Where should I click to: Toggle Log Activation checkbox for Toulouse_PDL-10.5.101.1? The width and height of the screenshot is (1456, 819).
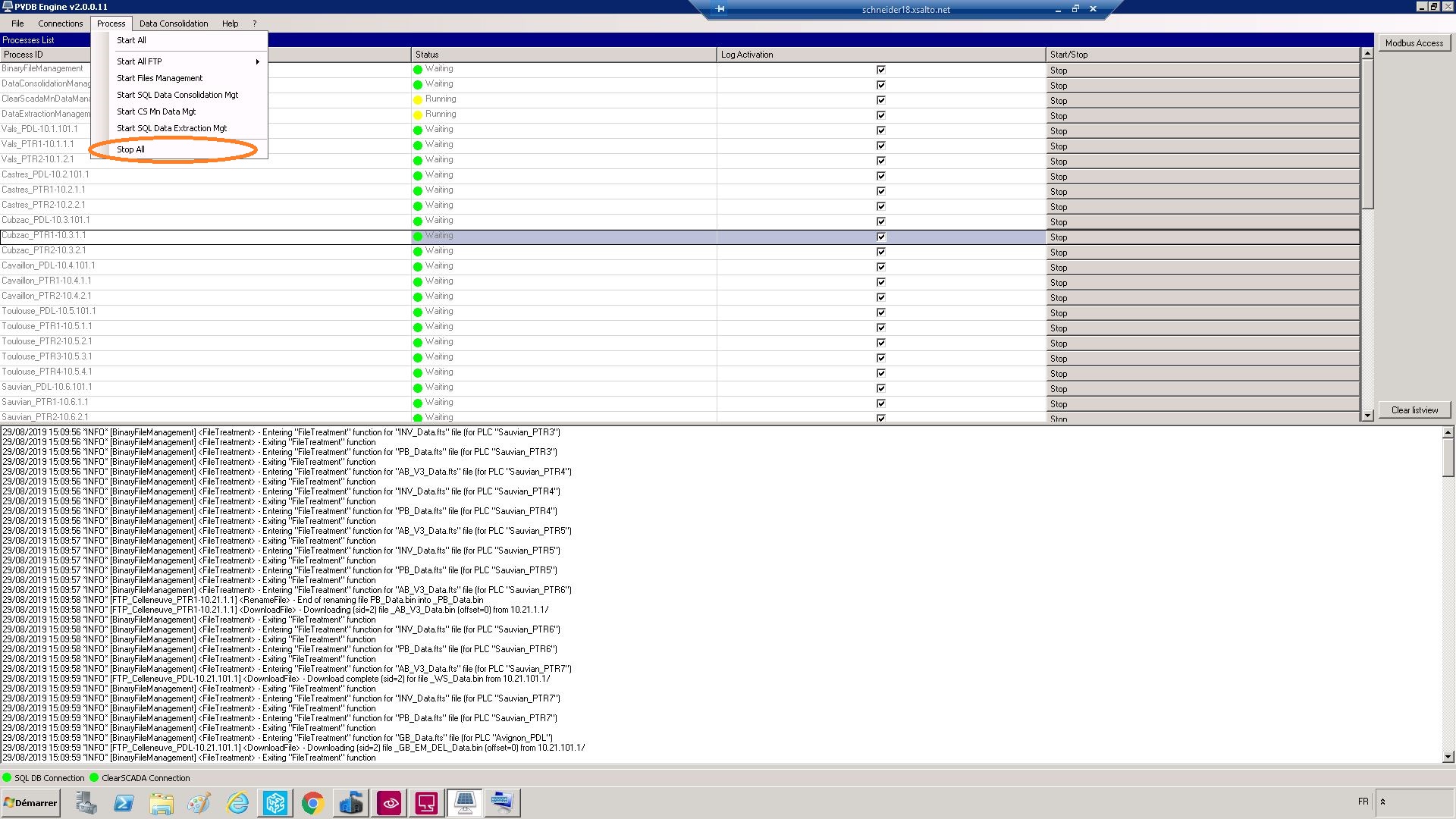coord(880,312)
